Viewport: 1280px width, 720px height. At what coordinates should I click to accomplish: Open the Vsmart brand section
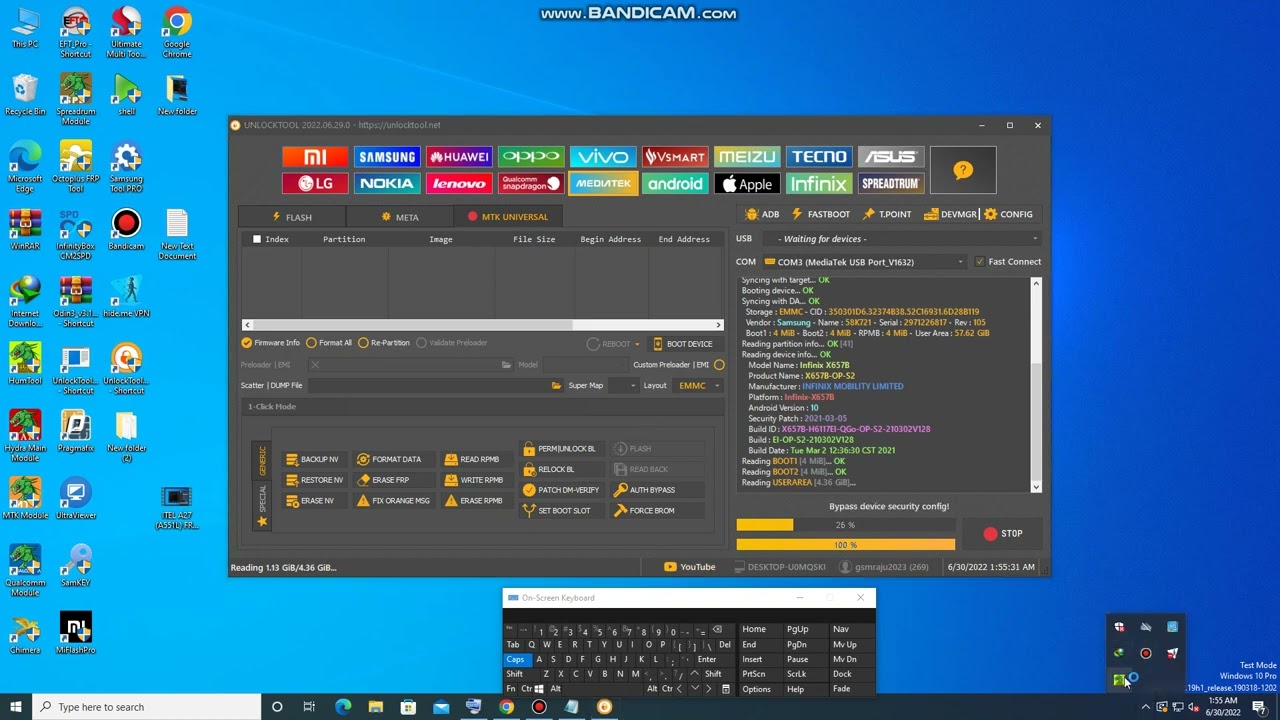675,157
